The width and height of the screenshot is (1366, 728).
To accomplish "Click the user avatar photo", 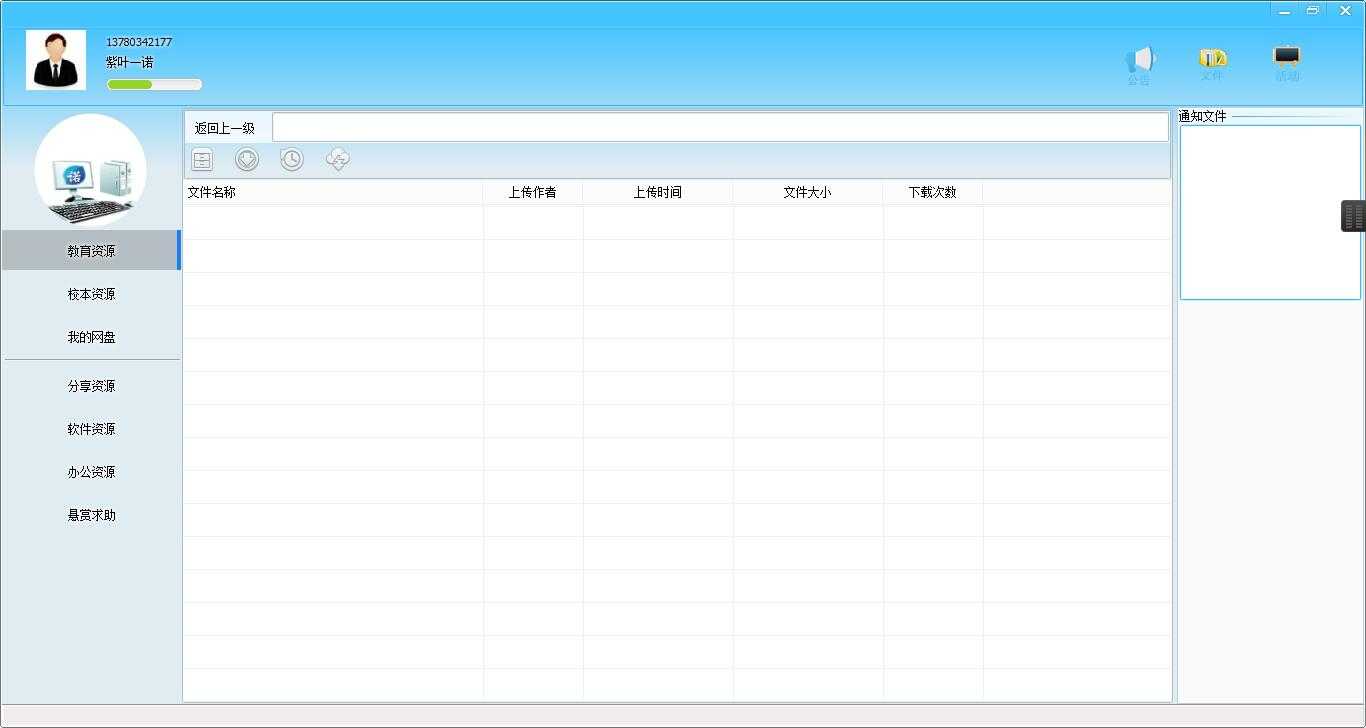I will click(56, 60).
